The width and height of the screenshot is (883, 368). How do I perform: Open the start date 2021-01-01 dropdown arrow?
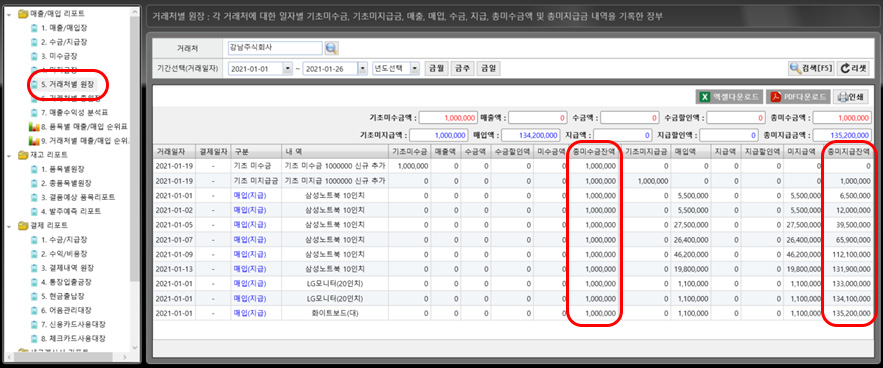point(288,68)
